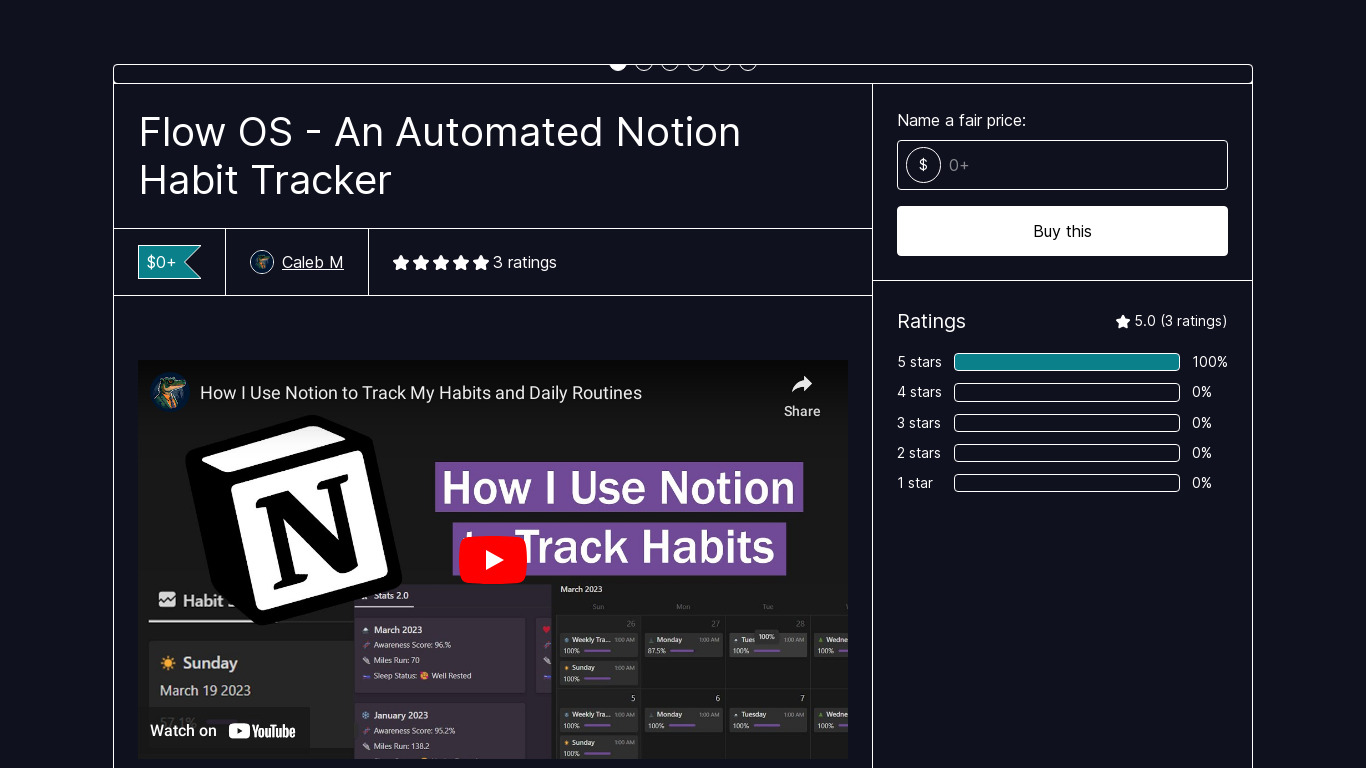Click the 5 stars rating bar
Screen dimensions: 1366x768
[x=1067, y=362]
